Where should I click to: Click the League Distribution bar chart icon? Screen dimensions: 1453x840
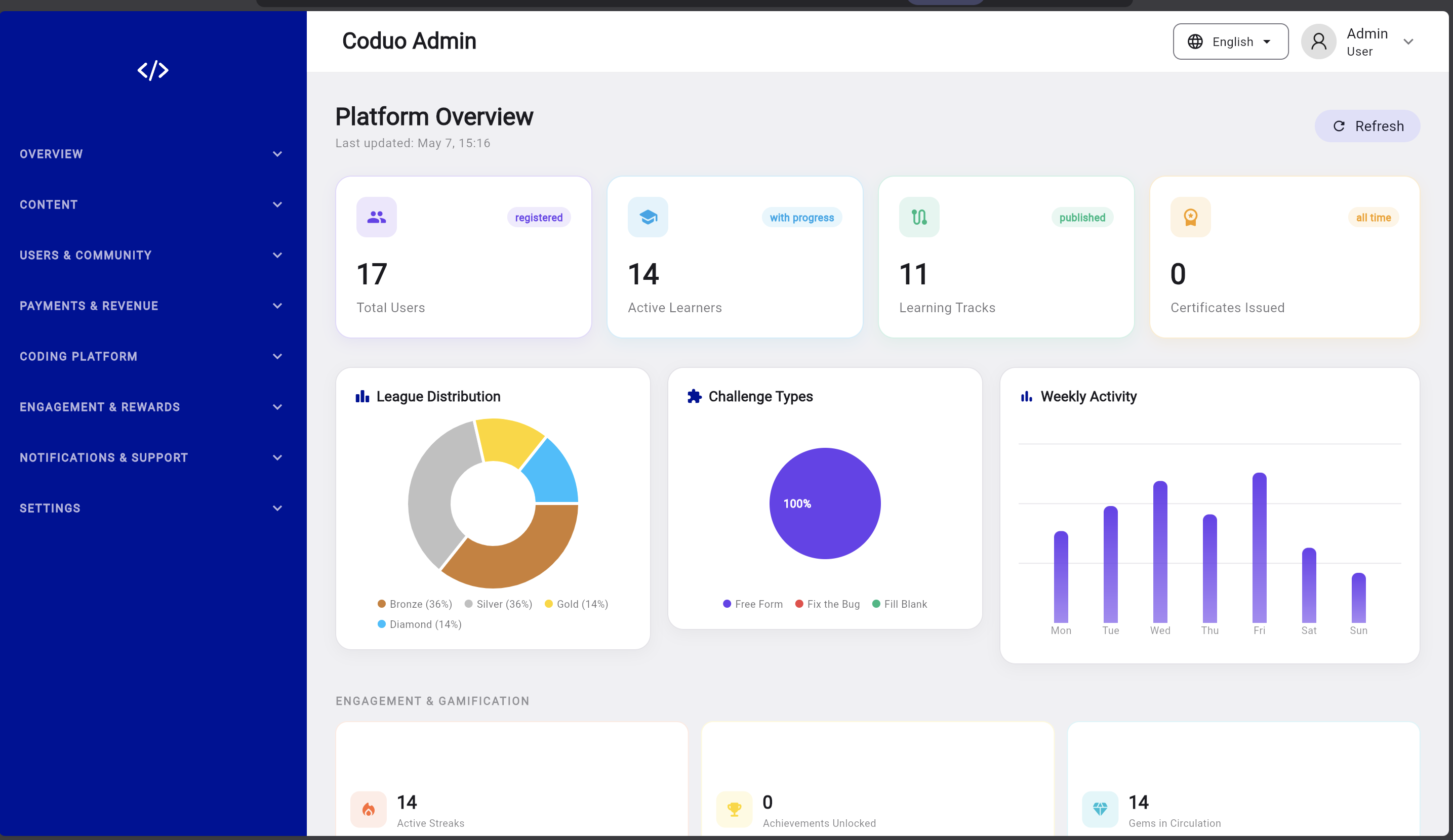tap(362, 396)
